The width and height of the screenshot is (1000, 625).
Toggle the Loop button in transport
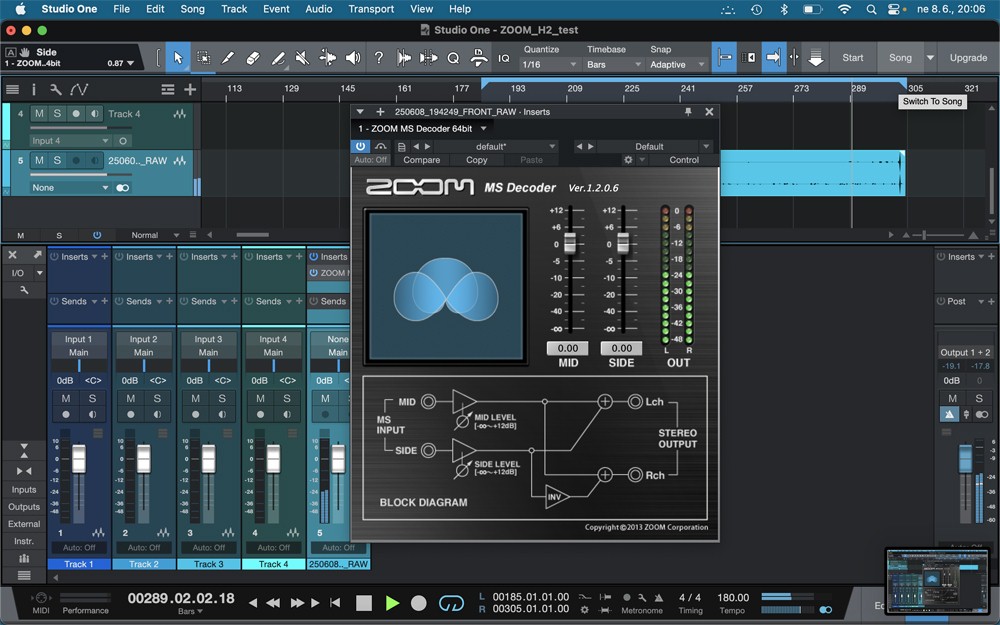point(451,603)
